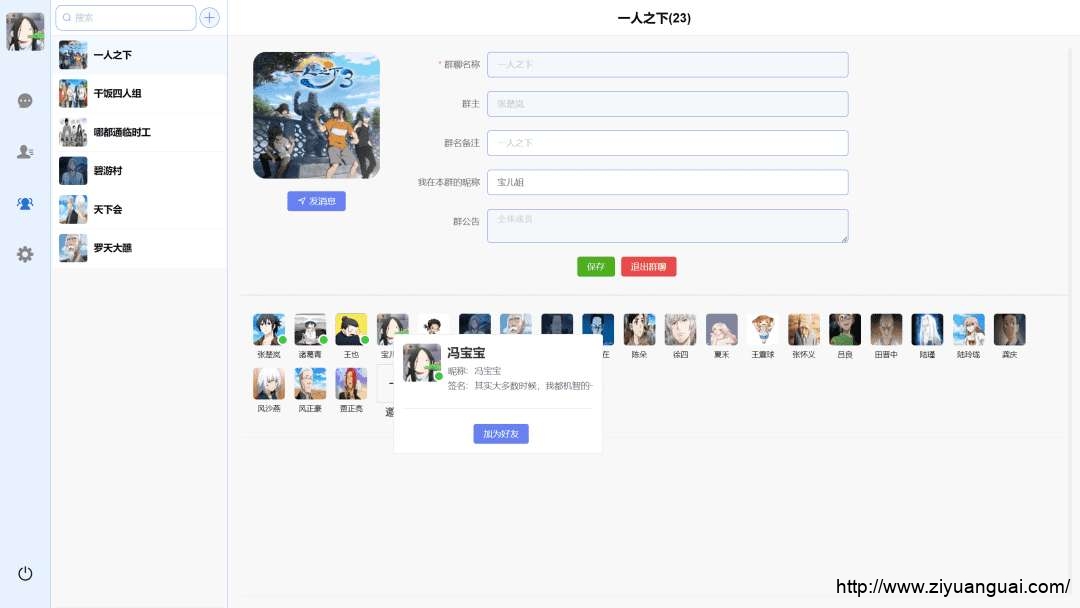The width and height of the screenshot is (1080, 608).
Task: Click the red 退出群聊 button
Action: (648, 266)
